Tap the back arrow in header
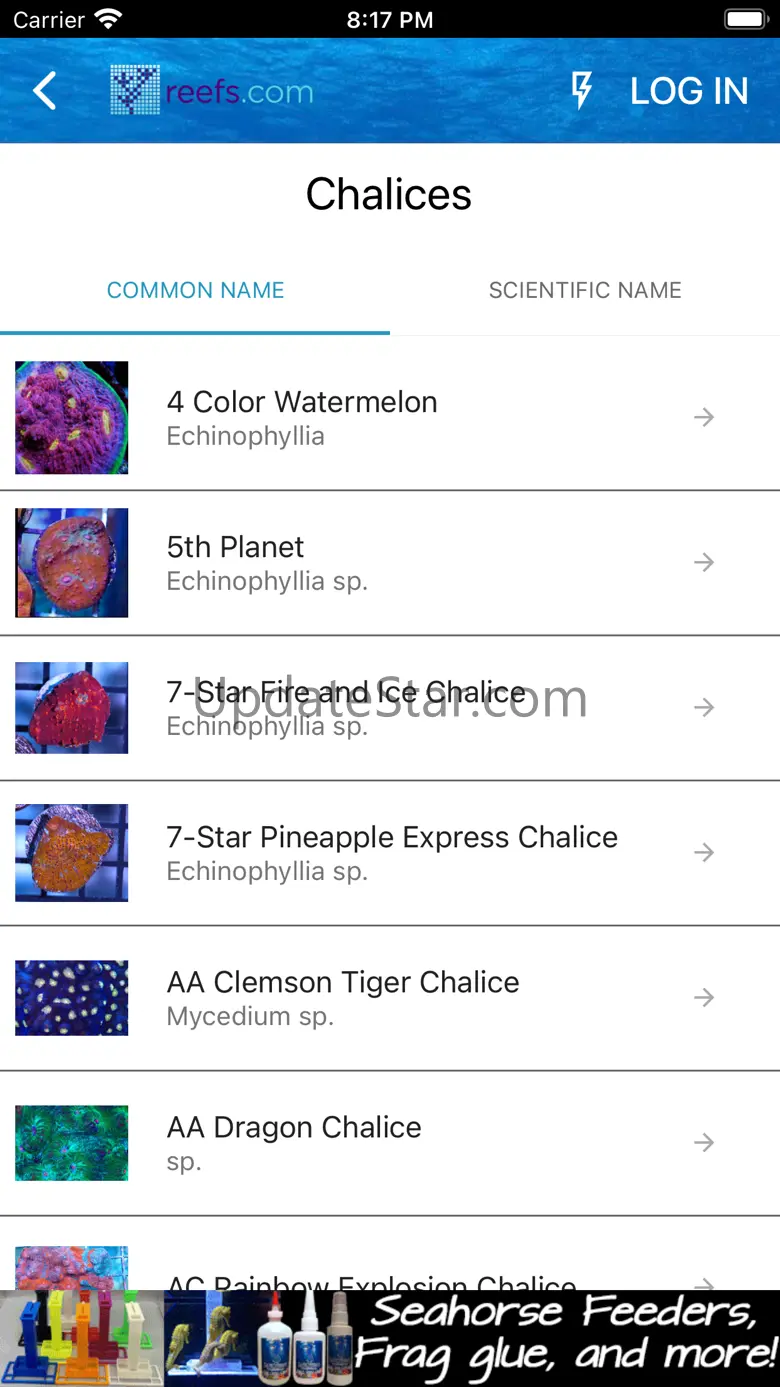The width and height of the screenshot is (780, 1387). [x=44, y=91]
